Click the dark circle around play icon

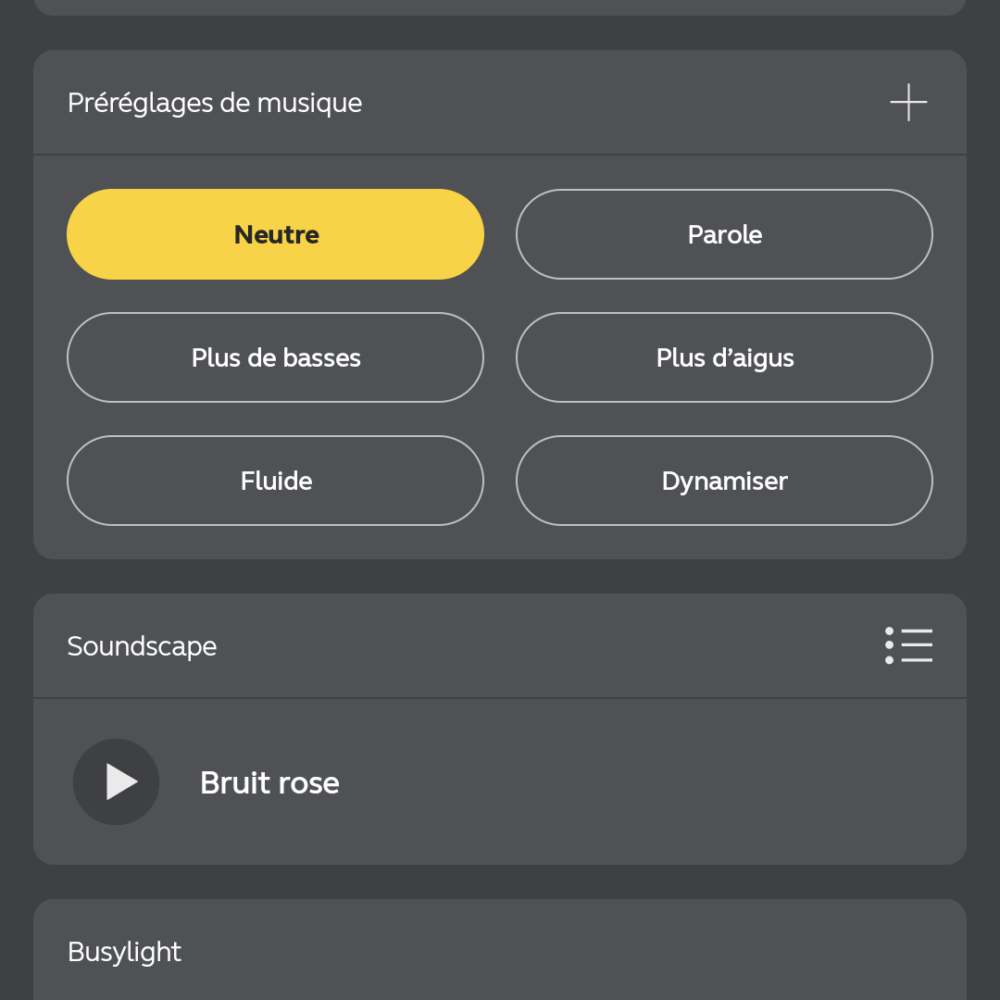pos(116,782)
